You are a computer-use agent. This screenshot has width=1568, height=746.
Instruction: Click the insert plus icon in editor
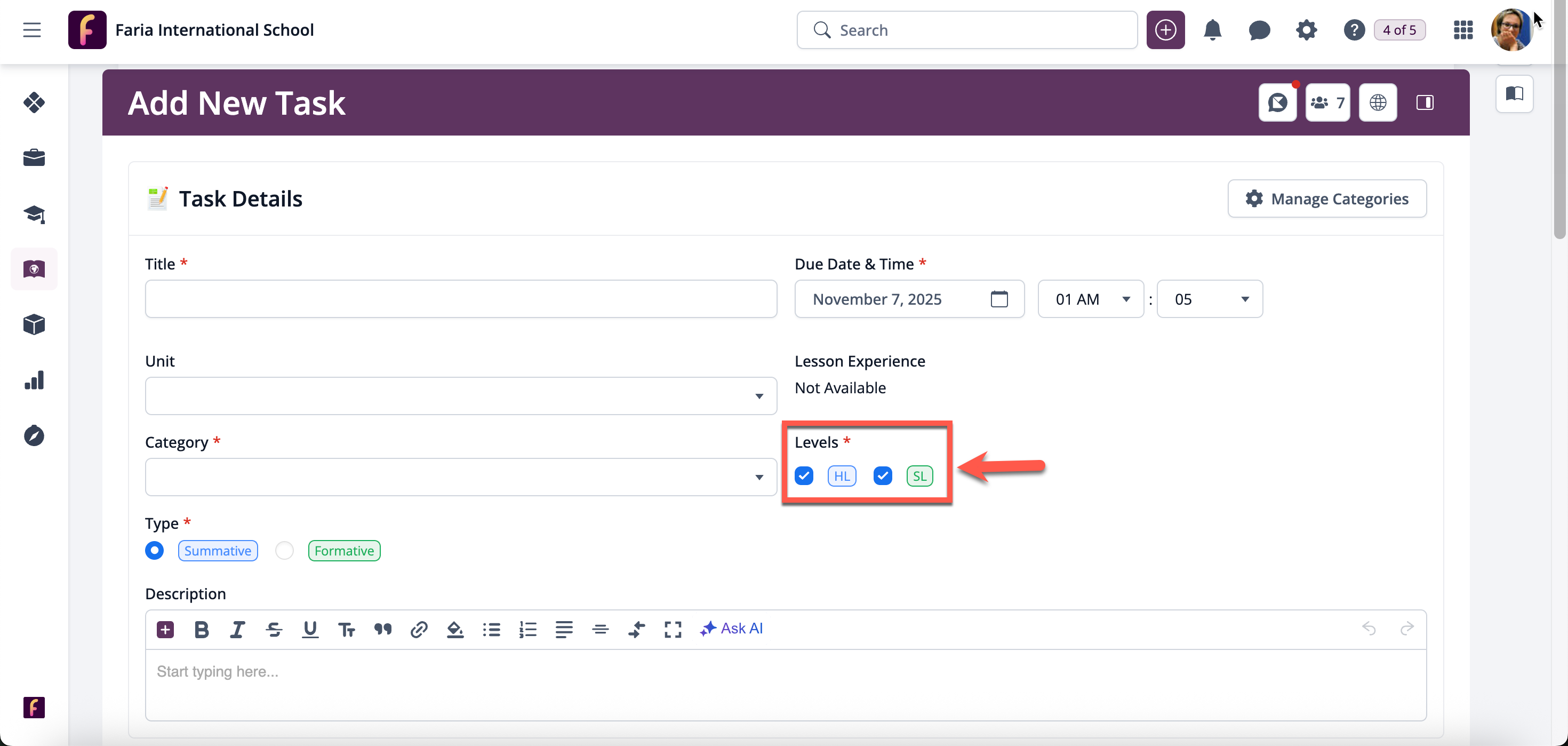165,629
